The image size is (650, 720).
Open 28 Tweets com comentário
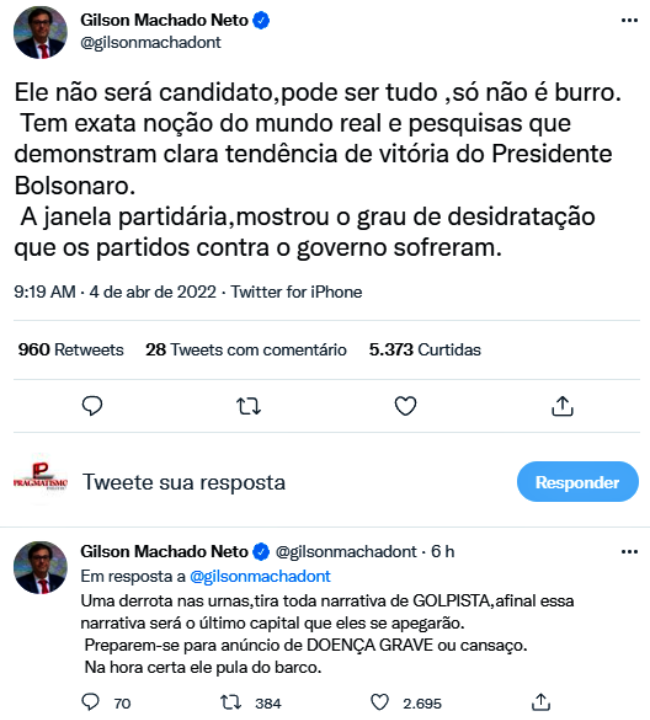pyautogui.click(x=246, y=350)
